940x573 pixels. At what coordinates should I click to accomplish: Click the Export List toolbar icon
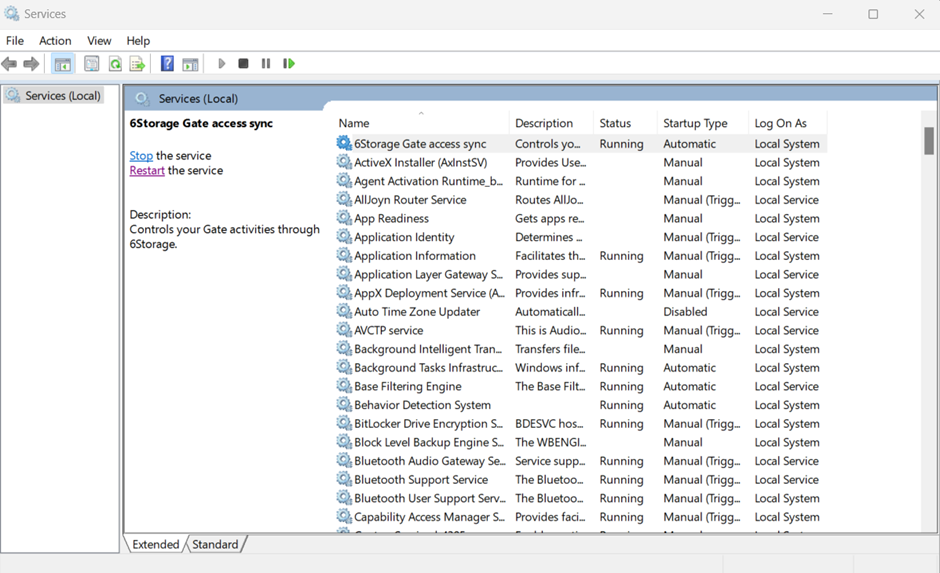137,64
